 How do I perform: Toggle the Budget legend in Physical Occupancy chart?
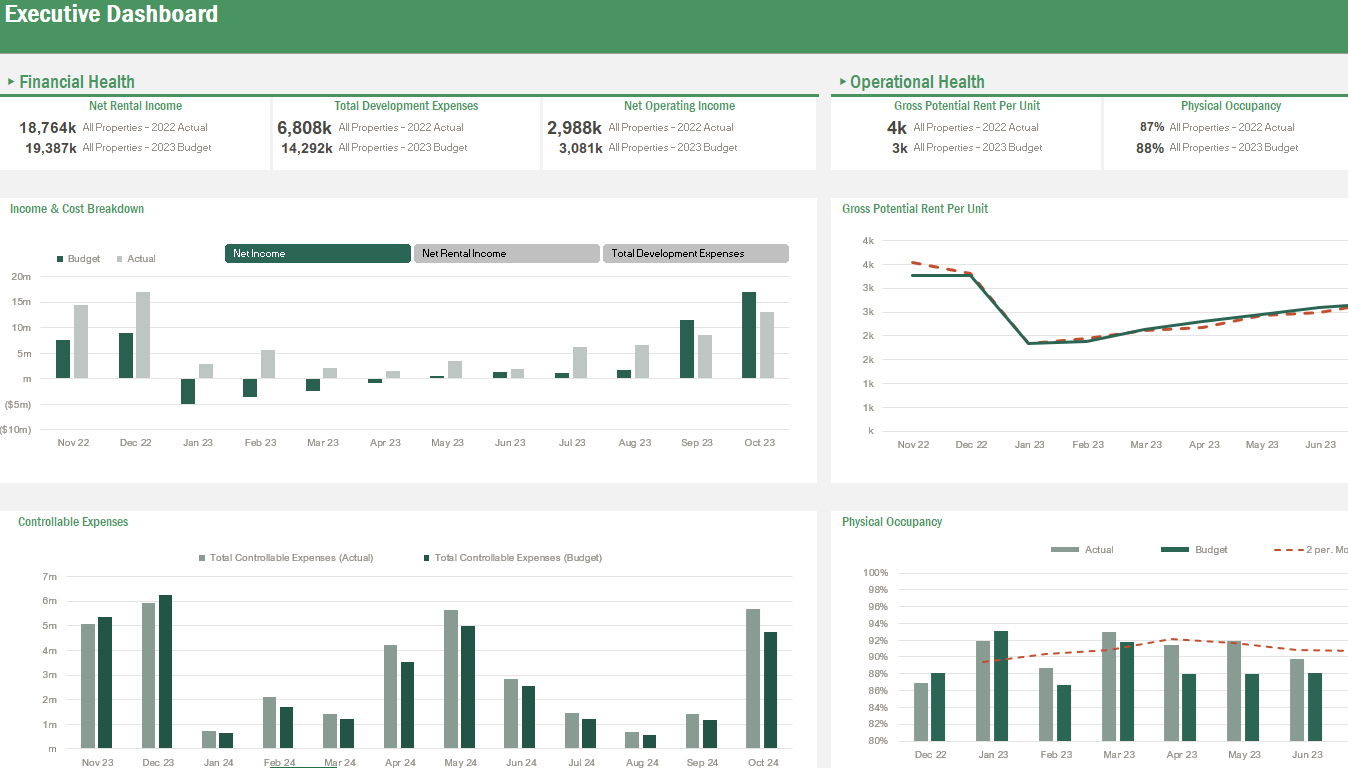coord(1213,548)
